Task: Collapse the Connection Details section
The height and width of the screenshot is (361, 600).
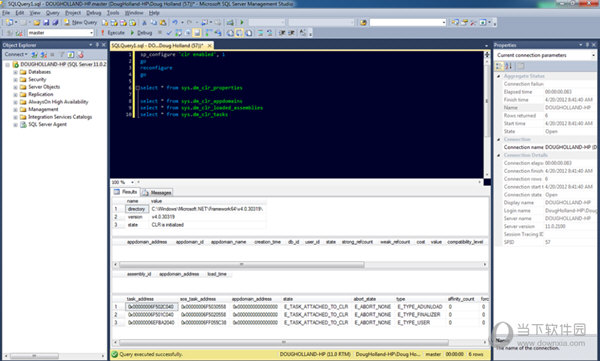Action: (499, 155)
